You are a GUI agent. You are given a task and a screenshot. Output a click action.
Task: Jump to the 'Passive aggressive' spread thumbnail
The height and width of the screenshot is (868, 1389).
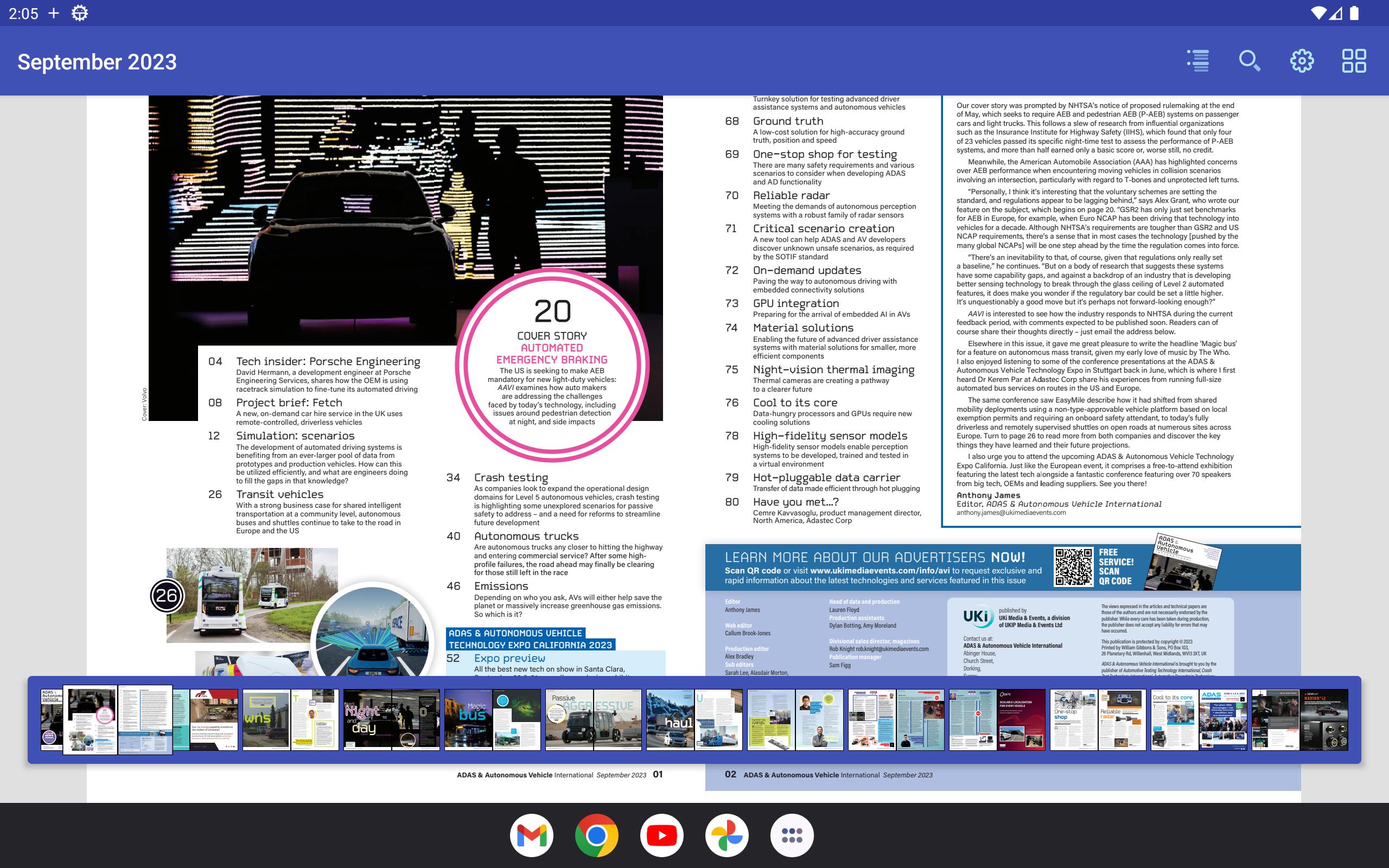(594, 719)
